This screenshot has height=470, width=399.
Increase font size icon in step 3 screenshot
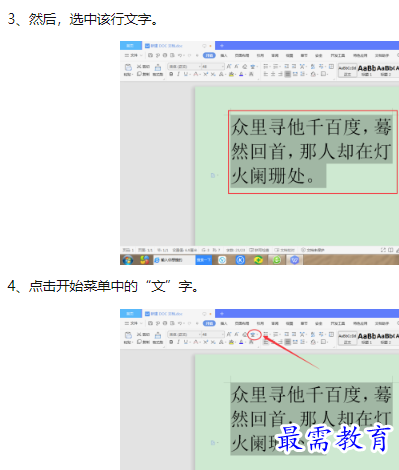(229, 67)
